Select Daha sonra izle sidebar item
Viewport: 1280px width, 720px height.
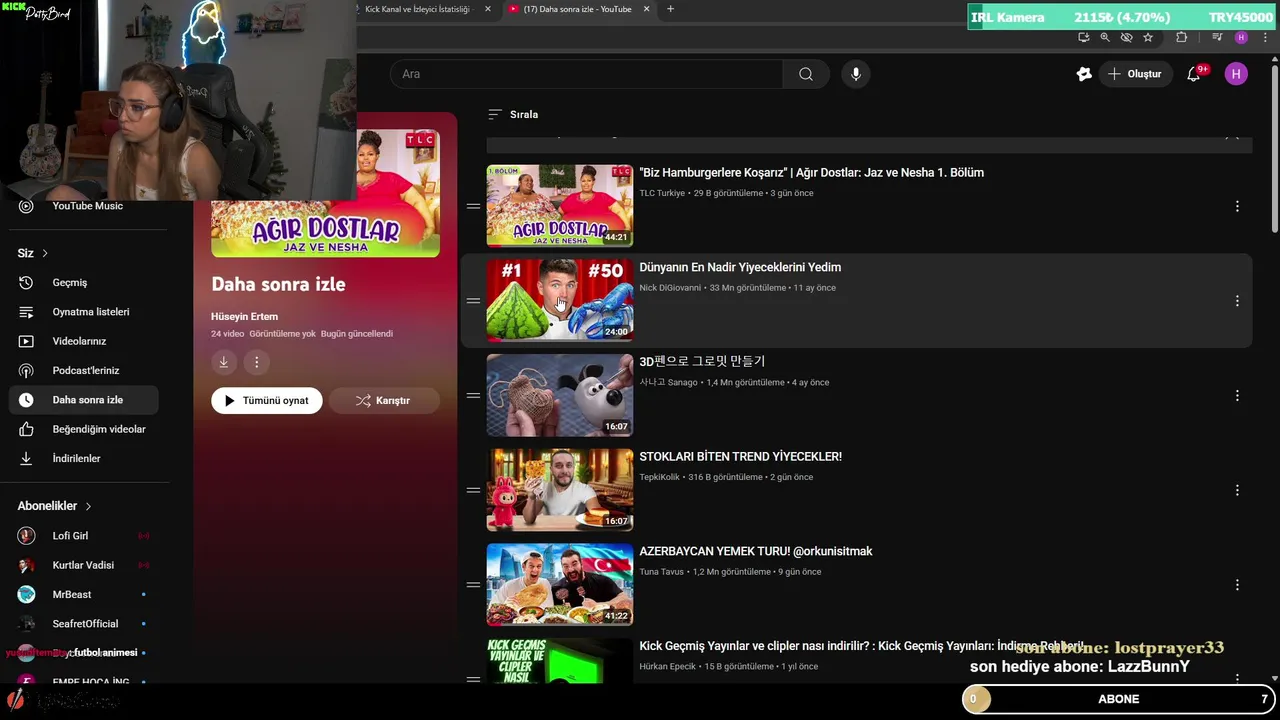click(85, 400)
